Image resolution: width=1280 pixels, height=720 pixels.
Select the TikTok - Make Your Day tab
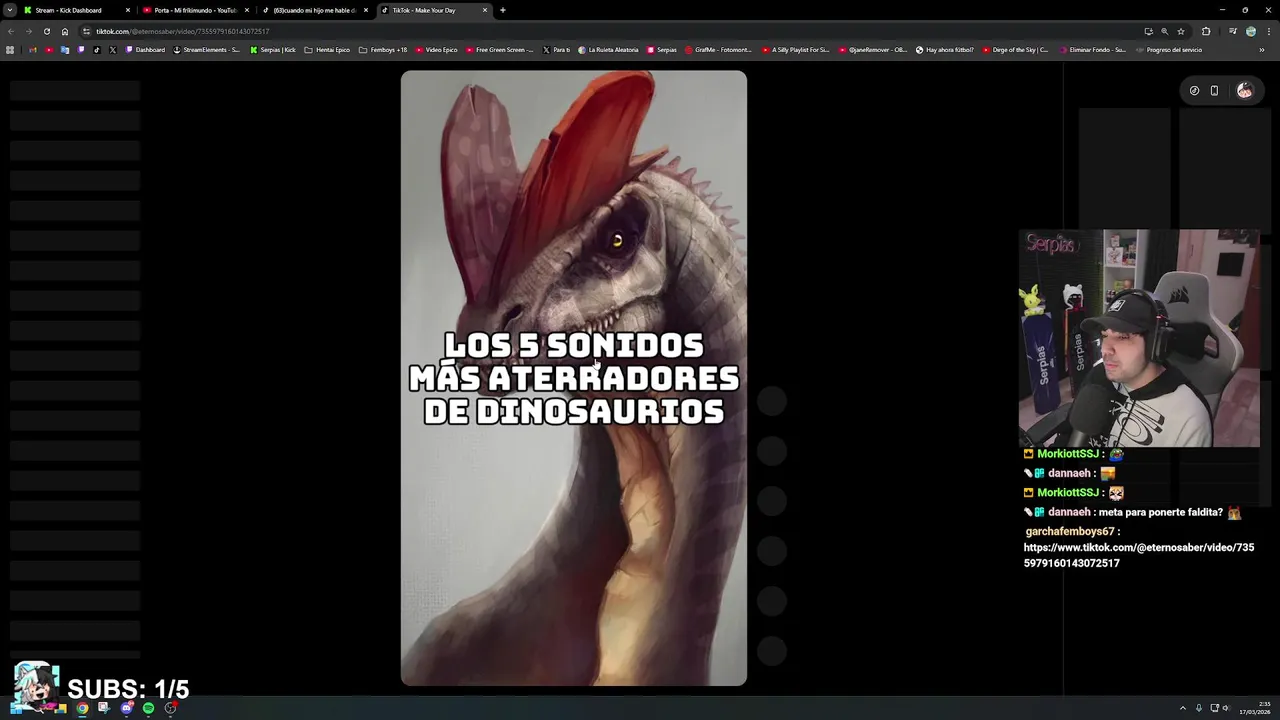(x=434, y=10)
